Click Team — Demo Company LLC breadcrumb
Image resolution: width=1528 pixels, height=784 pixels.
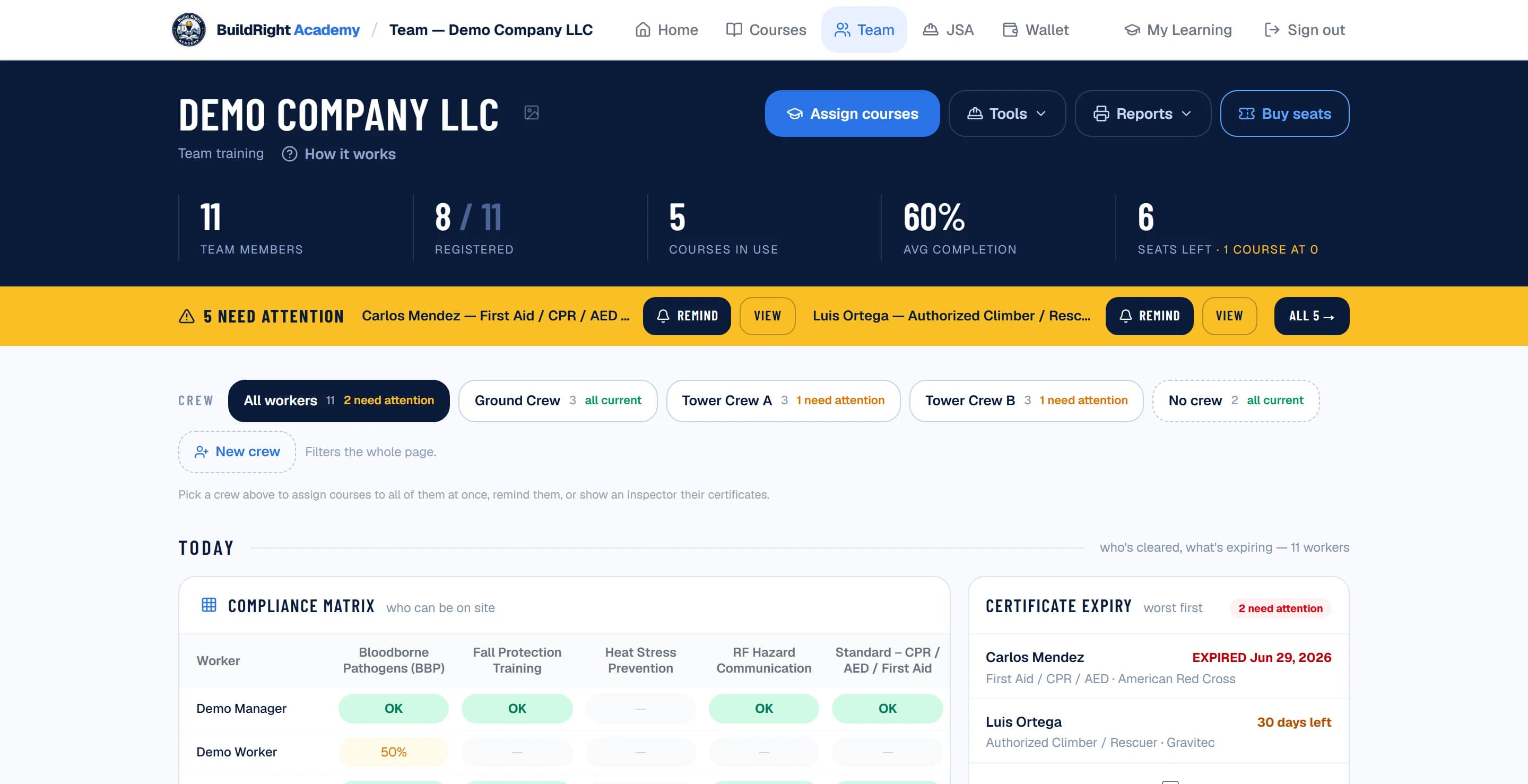click(491, 30)
